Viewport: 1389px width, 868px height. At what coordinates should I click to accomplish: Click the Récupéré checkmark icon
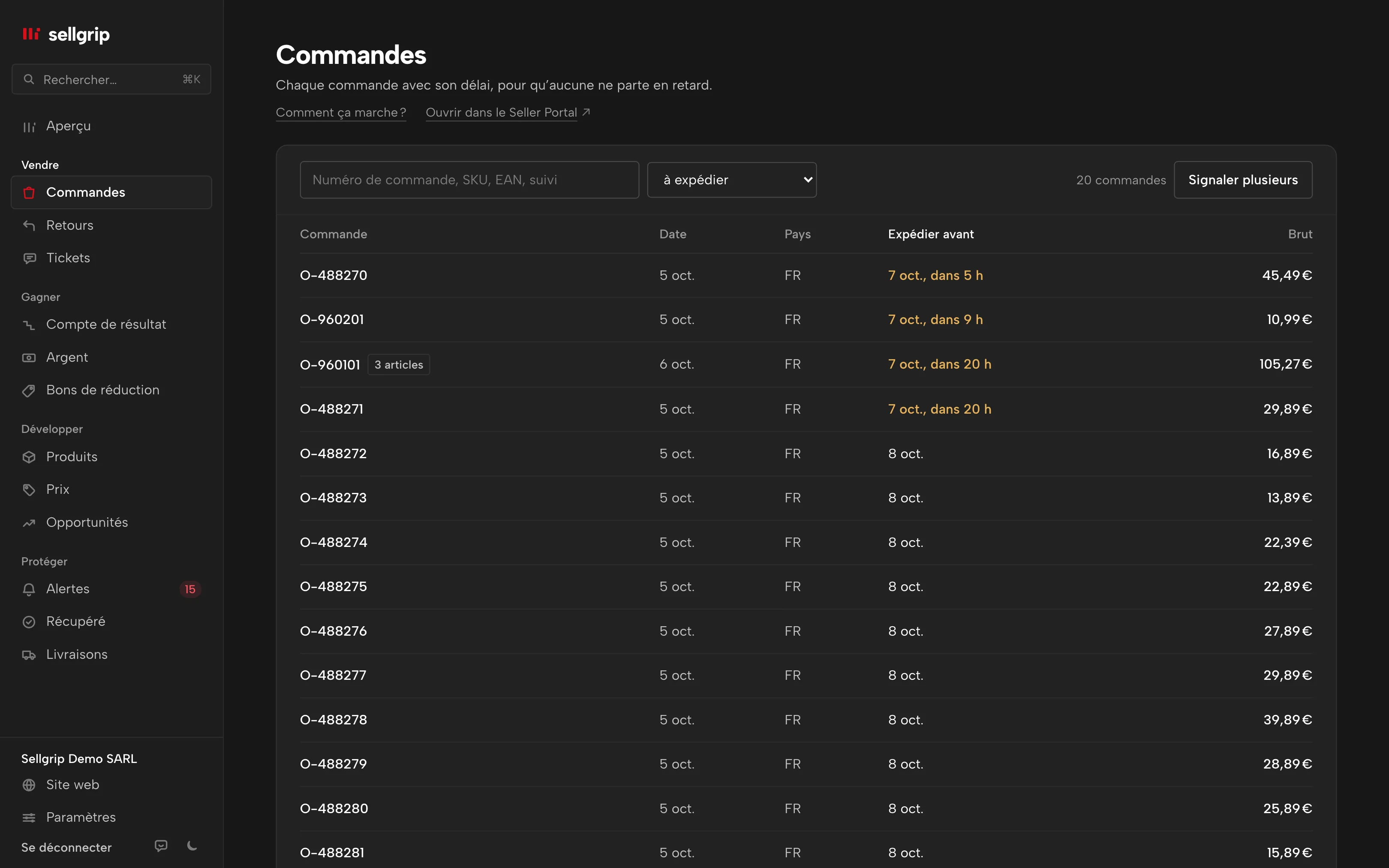[x=29, y=622]
